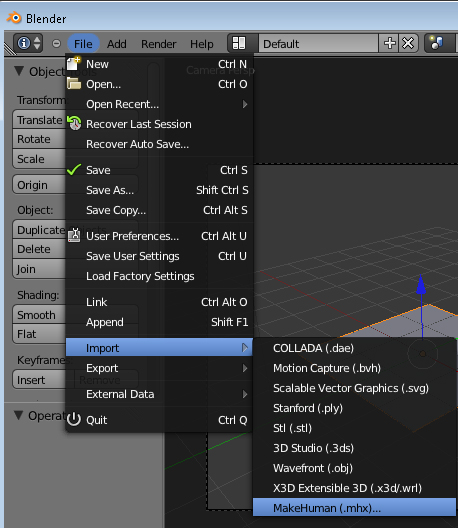Click the screen layout browse icon
This screenshot has height=528, width=458.
(239, 43)
